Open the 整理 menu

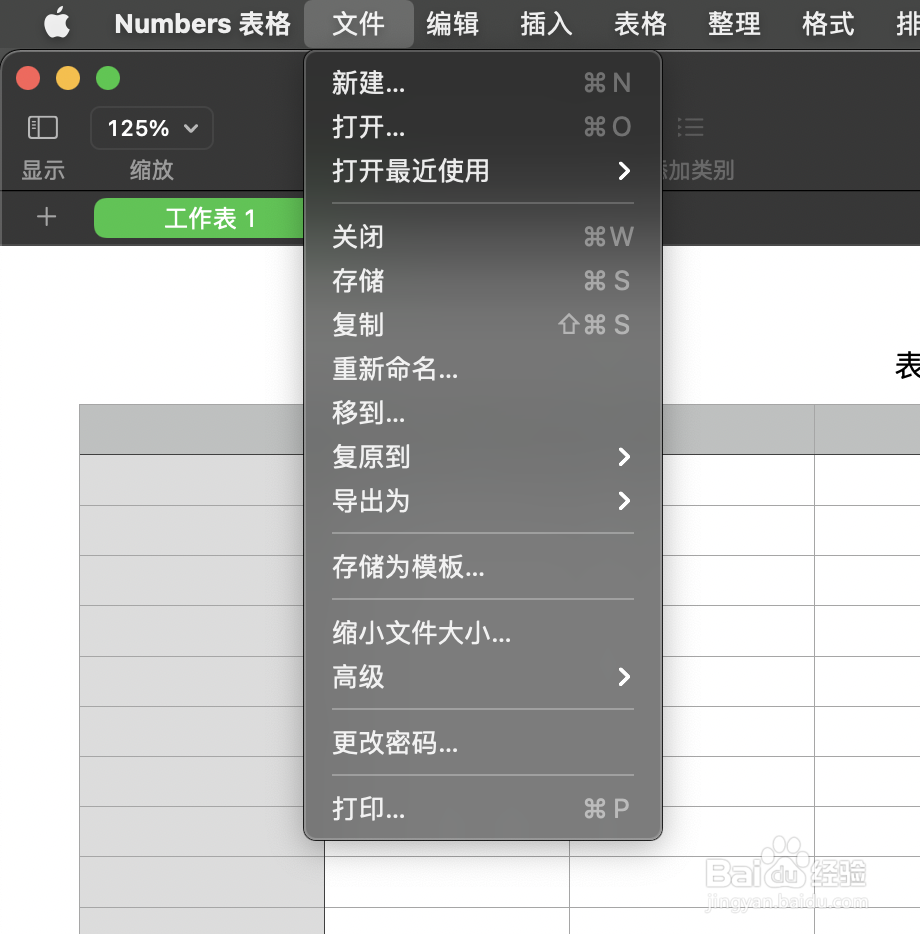(735, 24)
